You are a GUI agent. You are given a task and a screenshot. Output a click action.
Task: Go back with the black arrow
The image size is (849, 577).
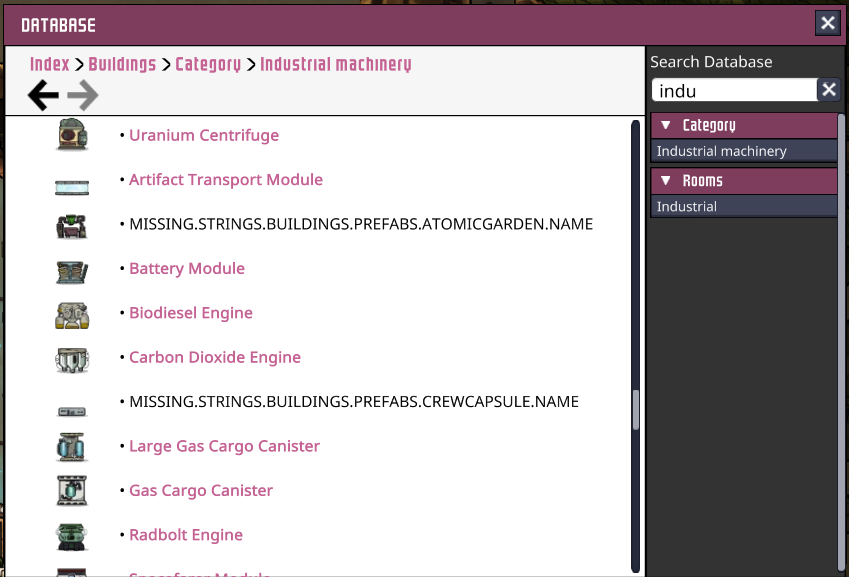click(43, 96)
